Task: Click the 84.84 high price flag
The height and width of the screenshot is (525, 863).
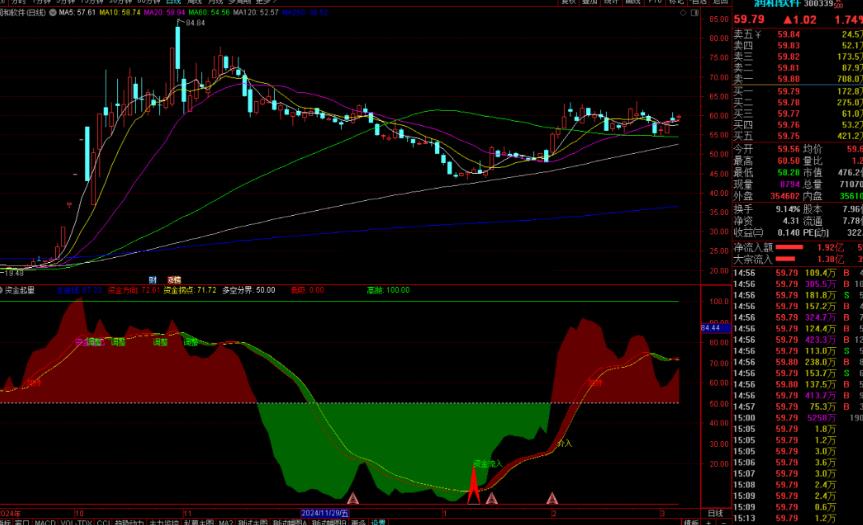Action: point(195,23)
